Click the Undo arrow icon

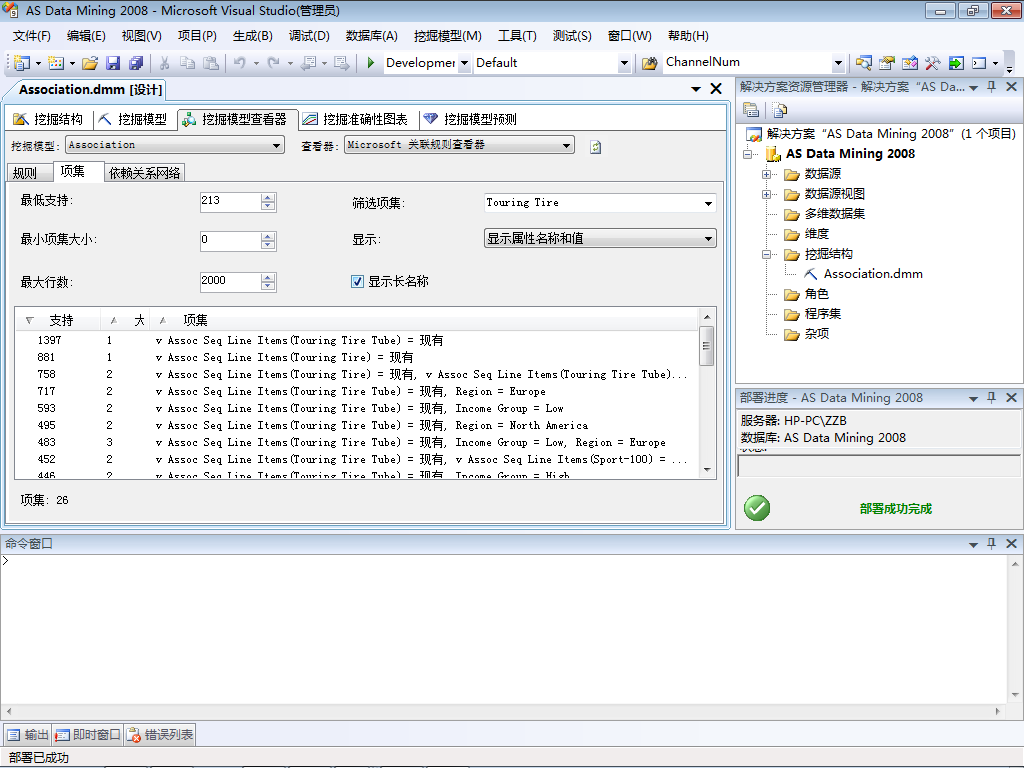(x=240, y=63)
